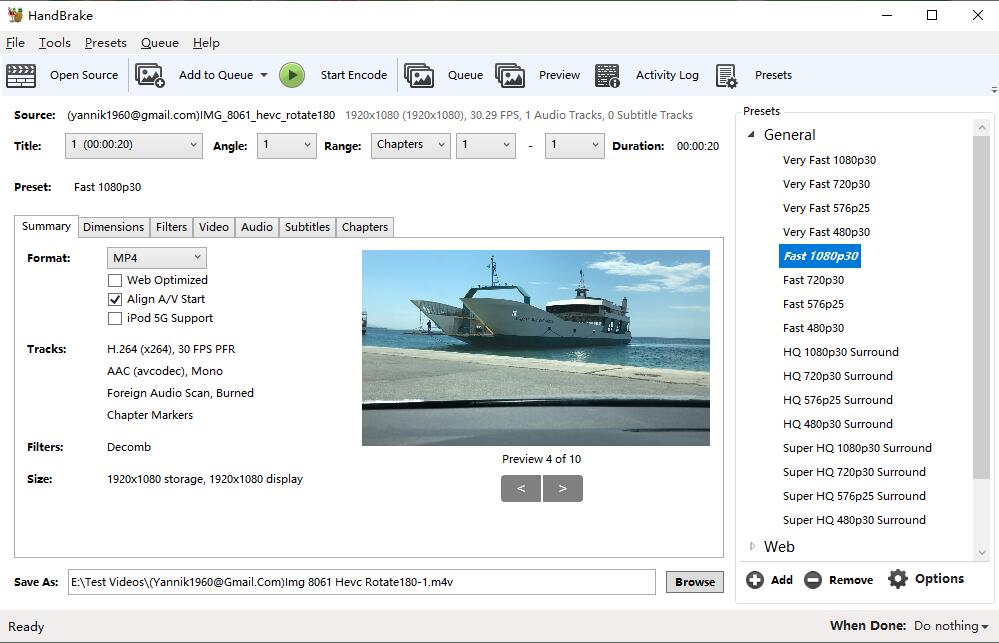Enable Web Optimized output

pos(116,280)
